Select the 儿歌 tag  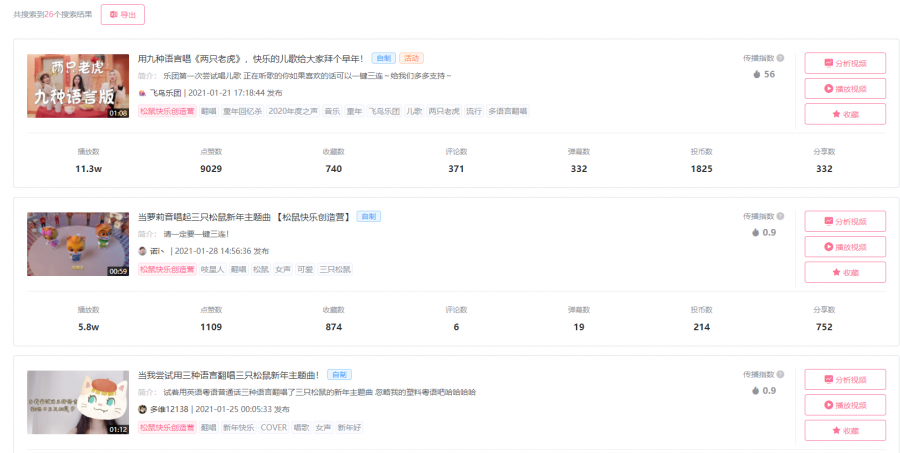click(414, 111)
